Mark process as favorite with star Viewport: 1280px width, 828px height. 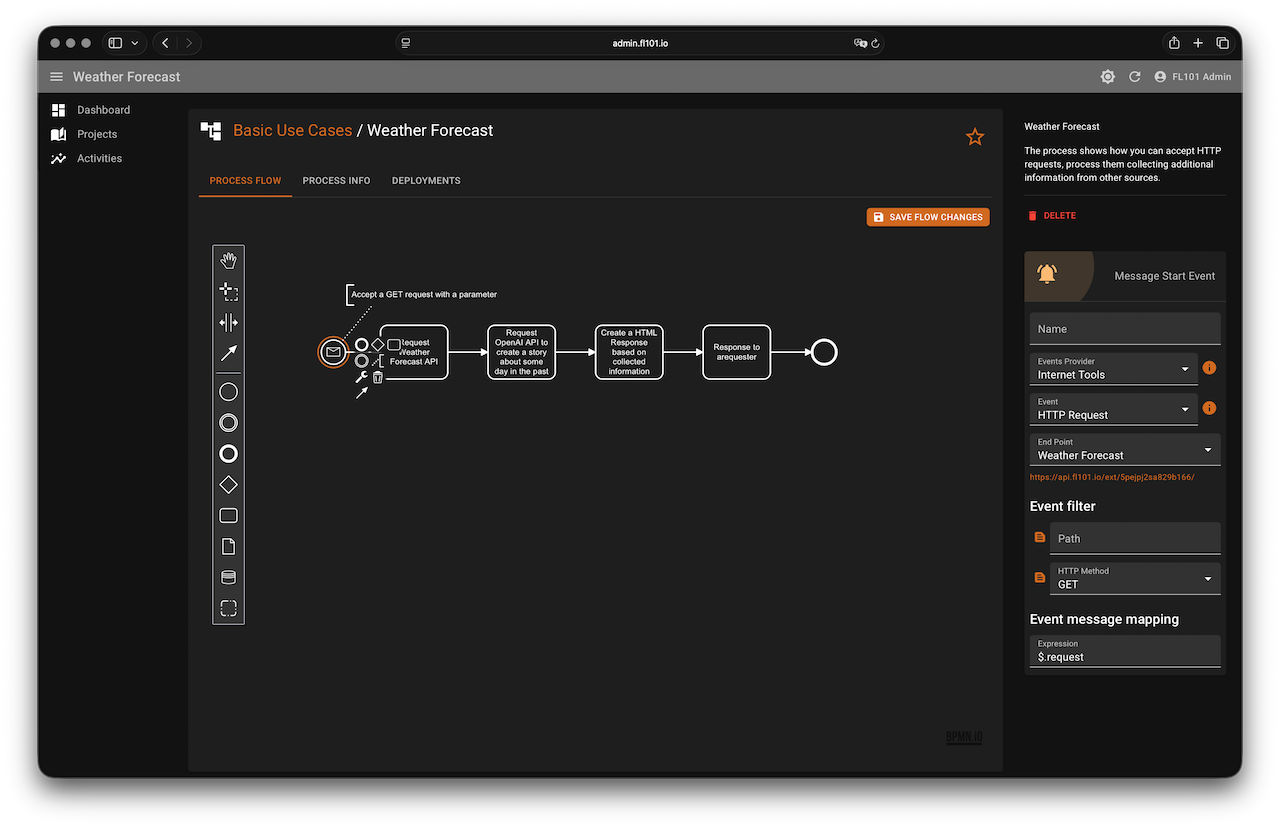point(975,137)
